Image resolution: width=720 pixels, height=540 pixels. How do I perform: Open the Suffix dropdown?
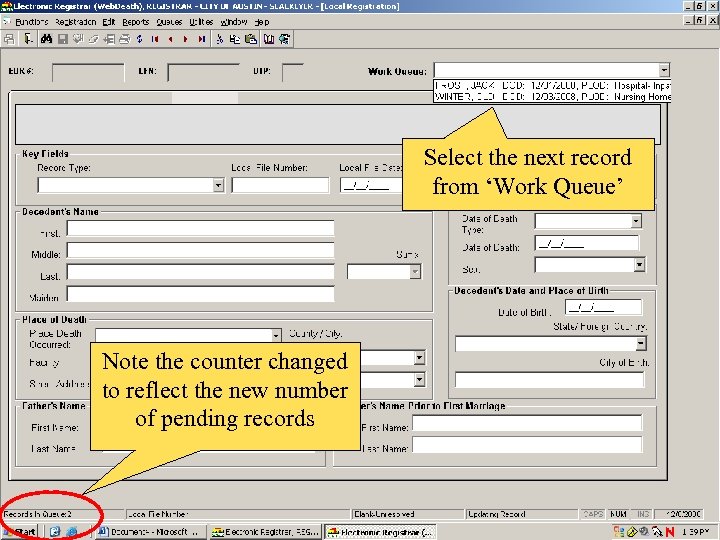point(415,271)
